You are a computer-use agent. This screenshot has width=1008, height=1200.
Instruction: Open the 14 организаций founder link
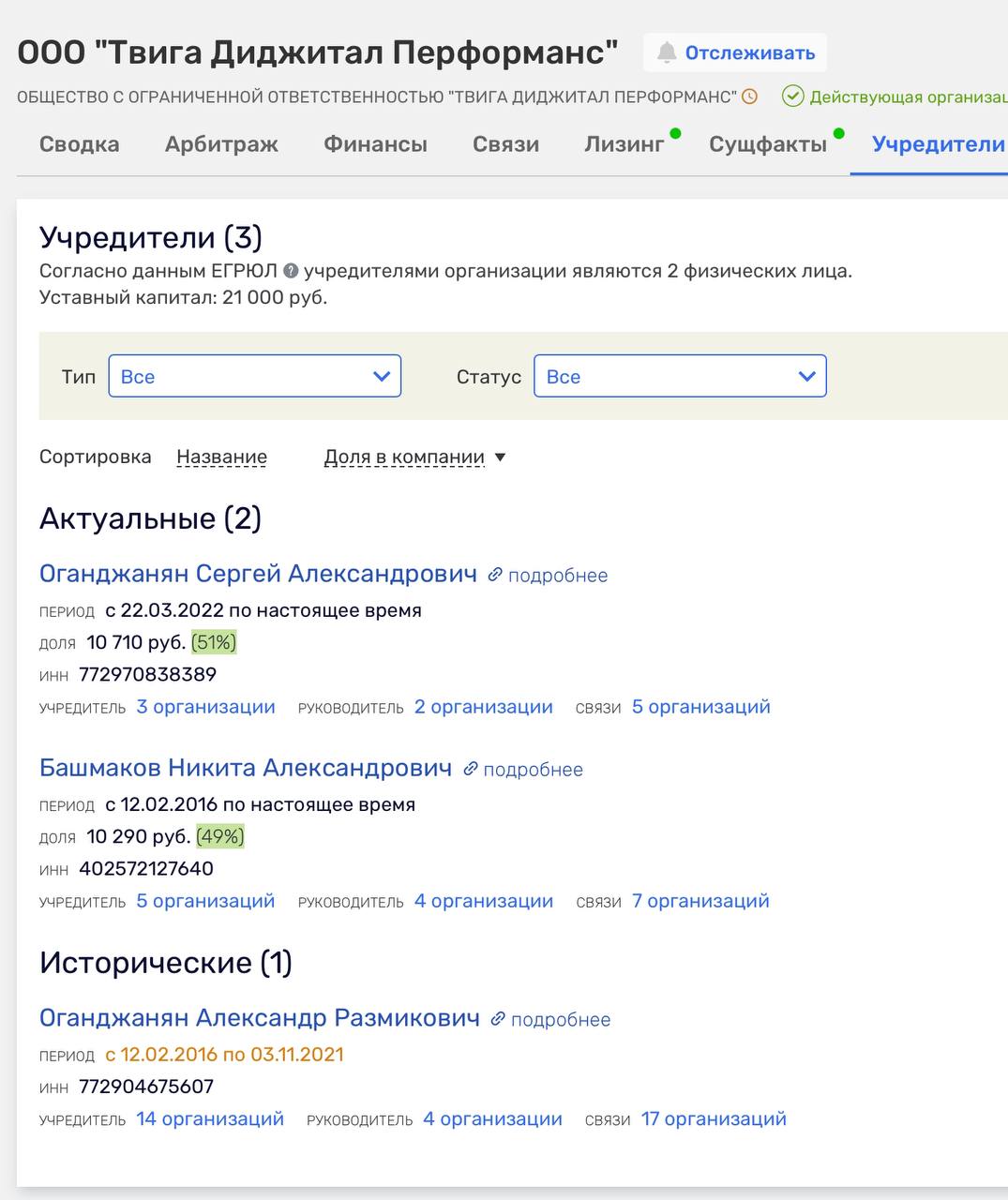(210, 1118)
